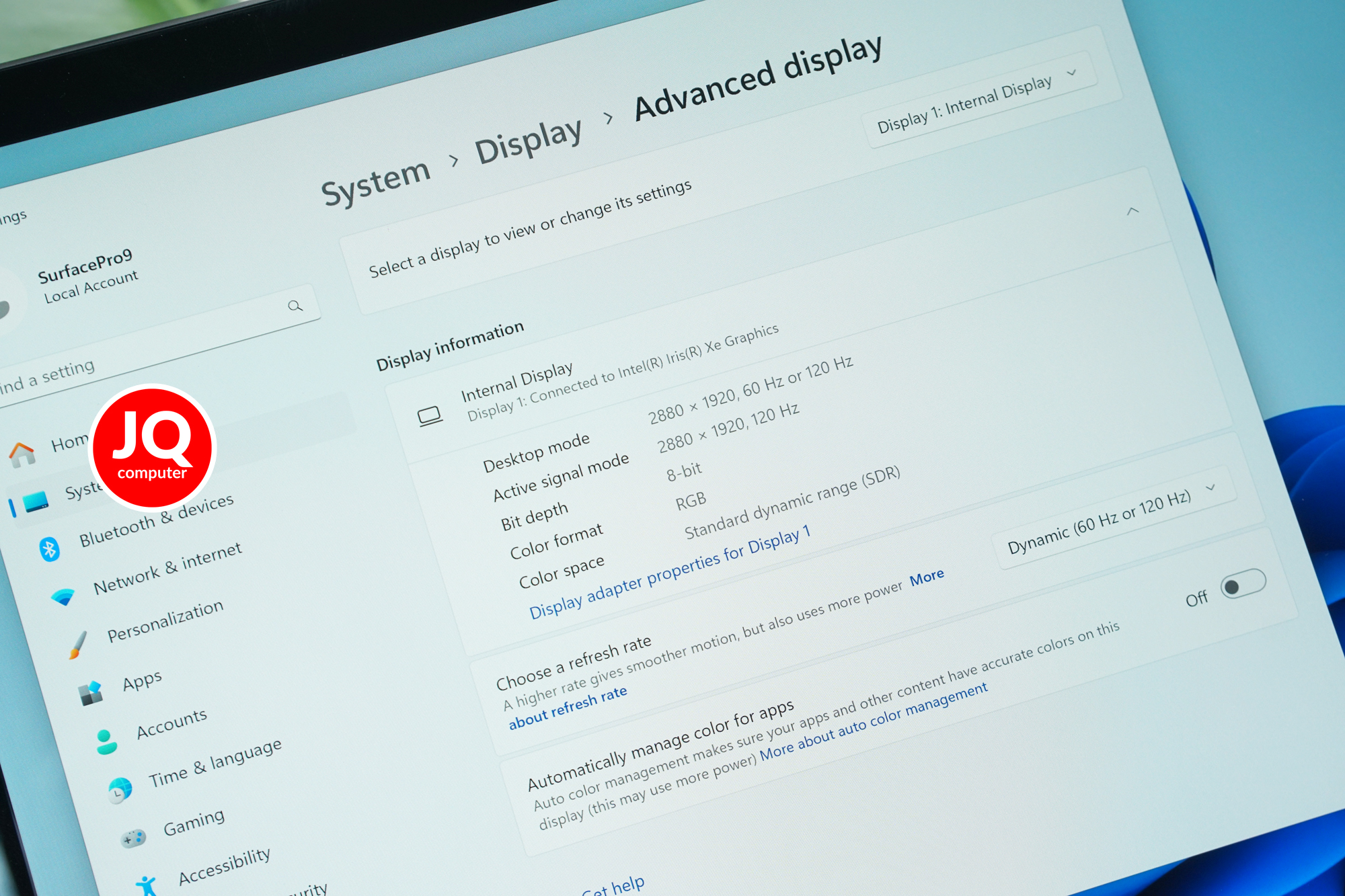Click the Home icon in the sidebar
Viewport: 1345px width, 896px height.
click(22, 454)
